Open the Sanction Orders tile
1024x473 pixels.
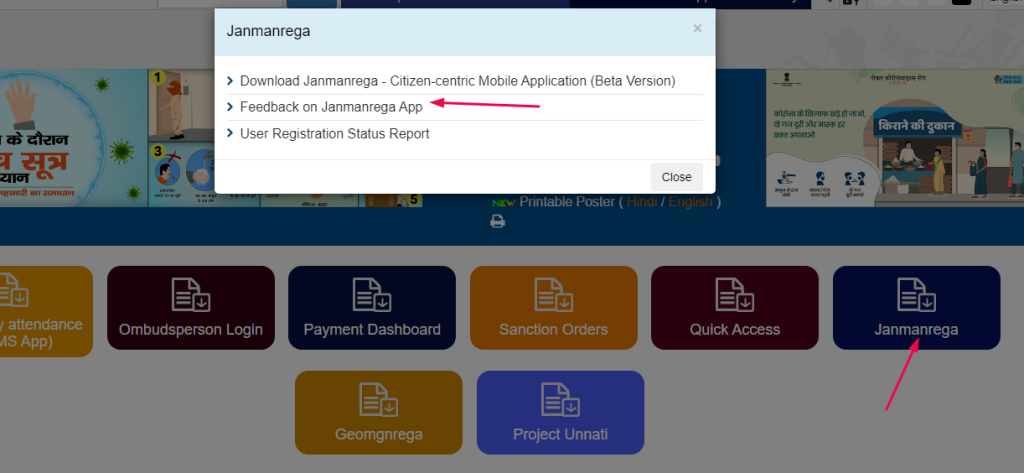(553, 308)
